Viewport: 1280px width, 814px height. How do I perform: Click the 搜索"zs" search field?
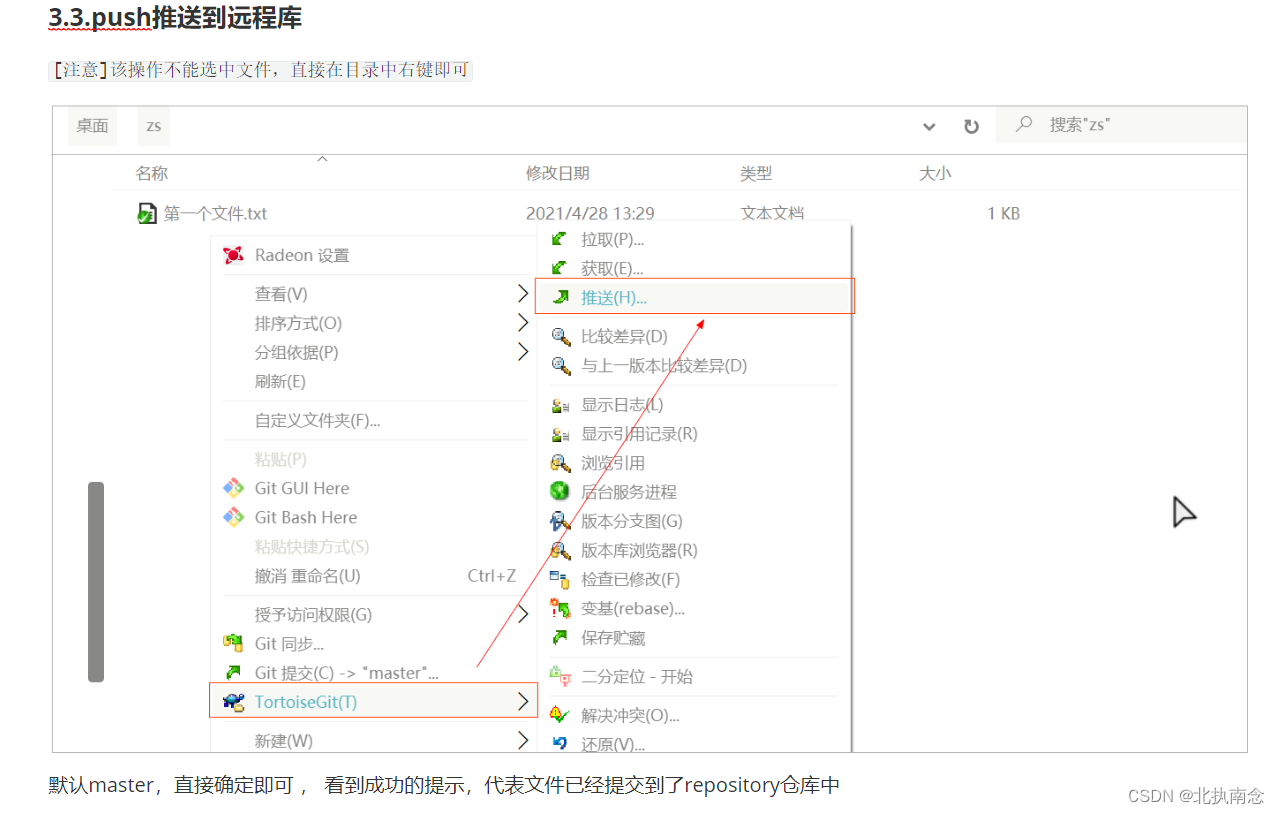(1121, 125)
